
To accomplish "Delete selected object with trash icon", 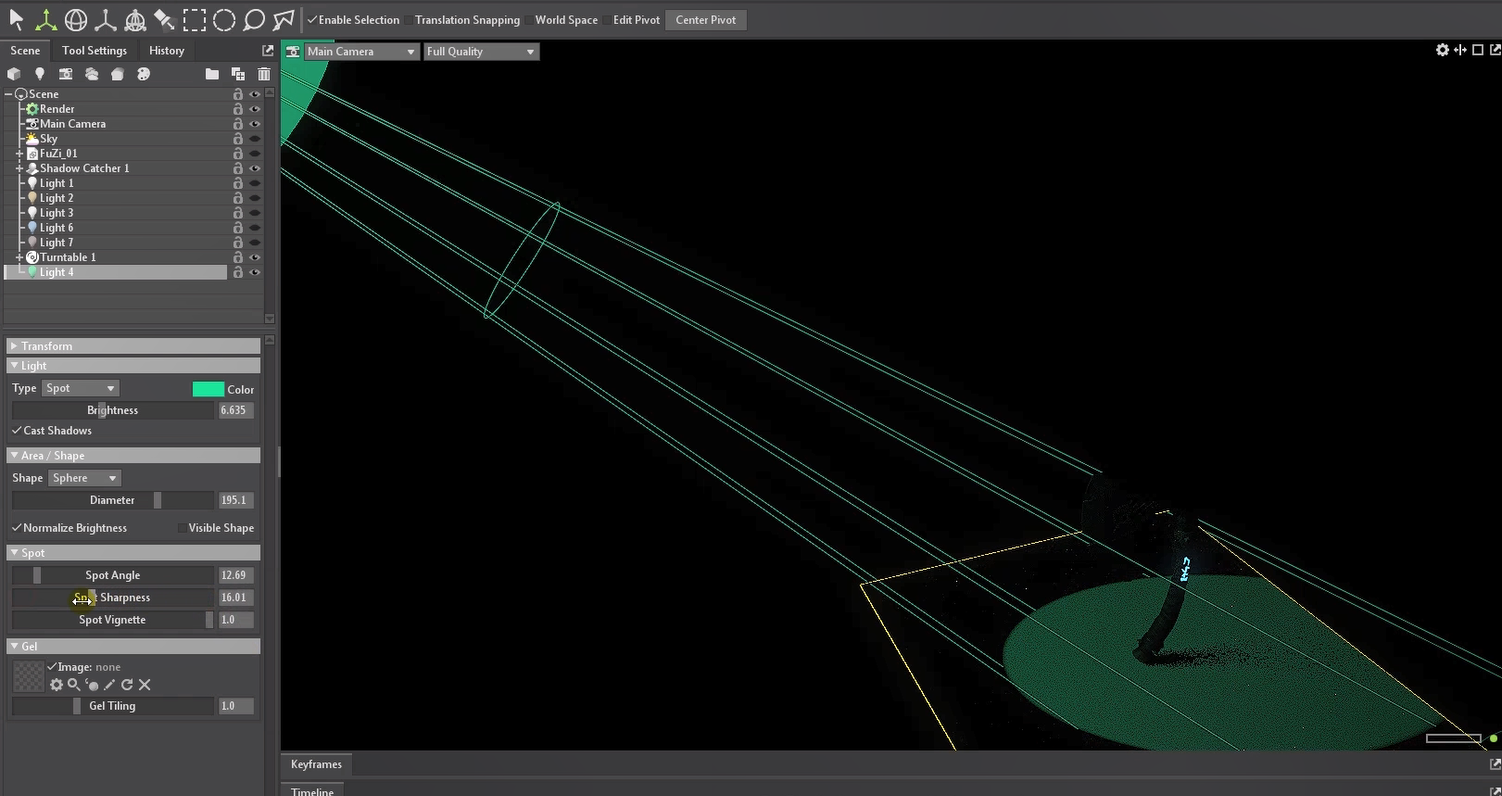I will pyautogui.click(x=264, y=74).
